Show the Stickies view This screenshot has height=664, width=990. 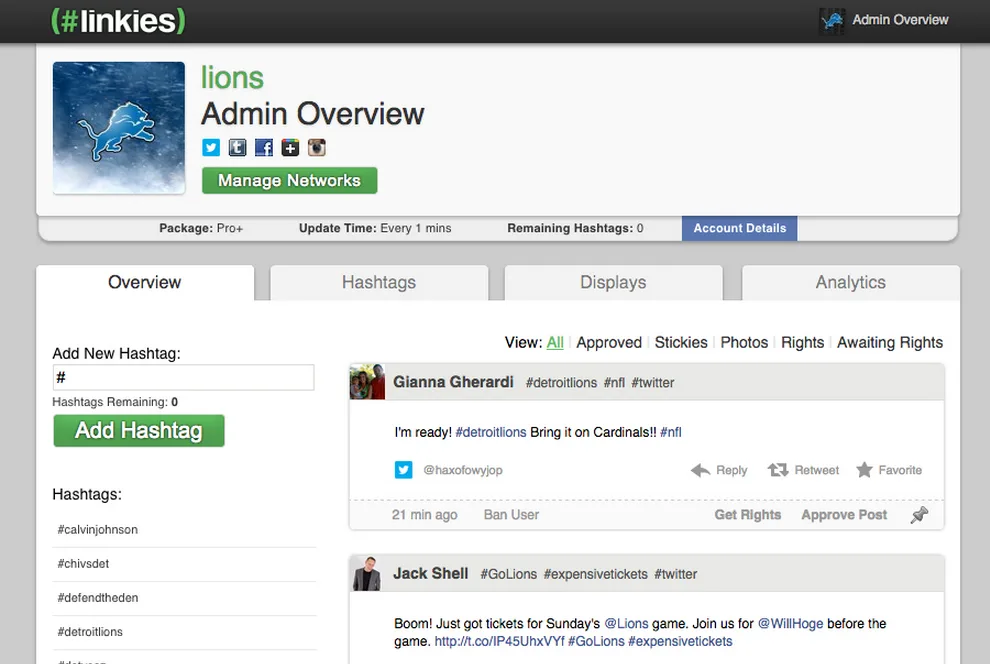[681, 342]
